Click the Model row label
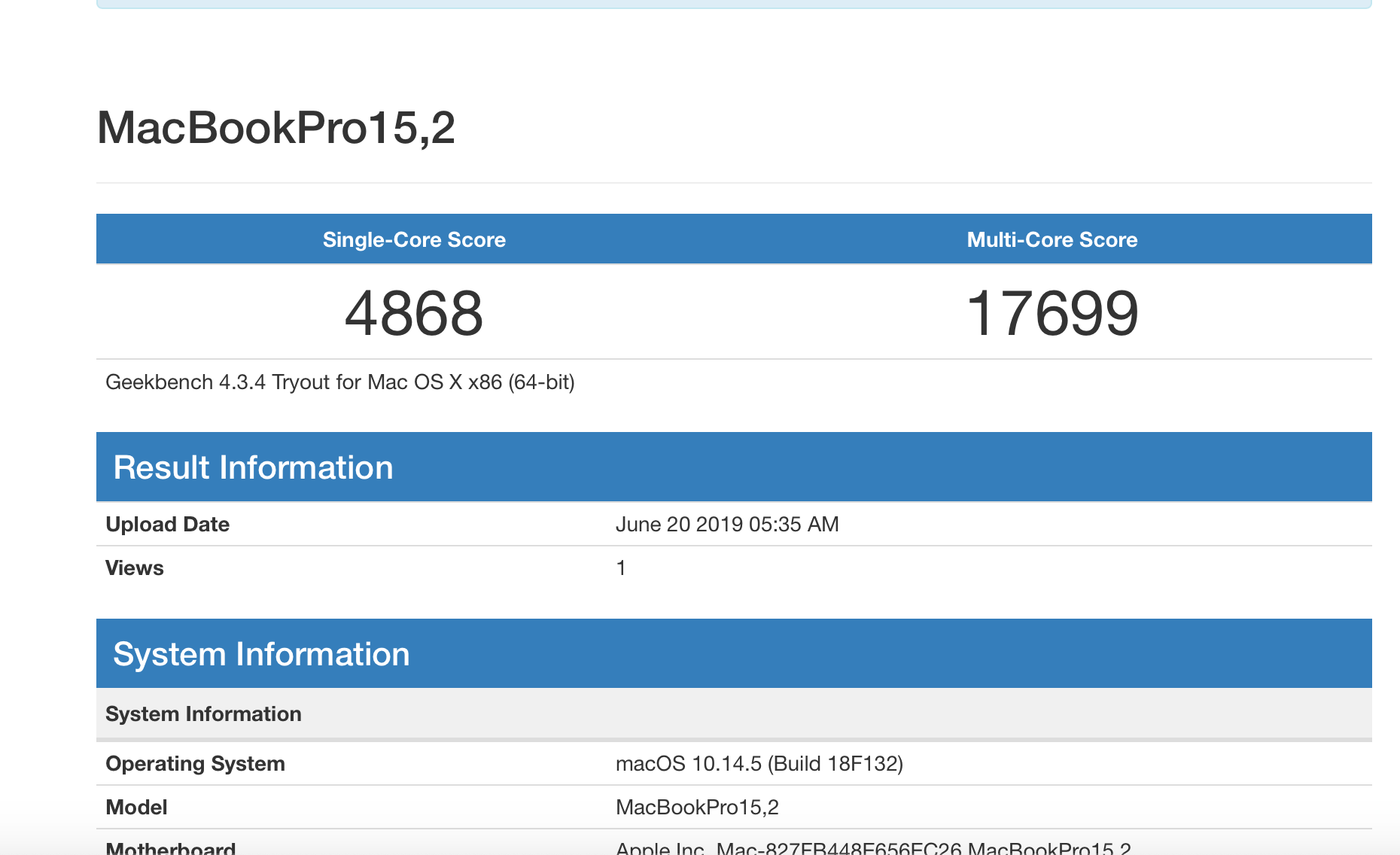The image size is (1400, 855). click(x=136, y=808)
